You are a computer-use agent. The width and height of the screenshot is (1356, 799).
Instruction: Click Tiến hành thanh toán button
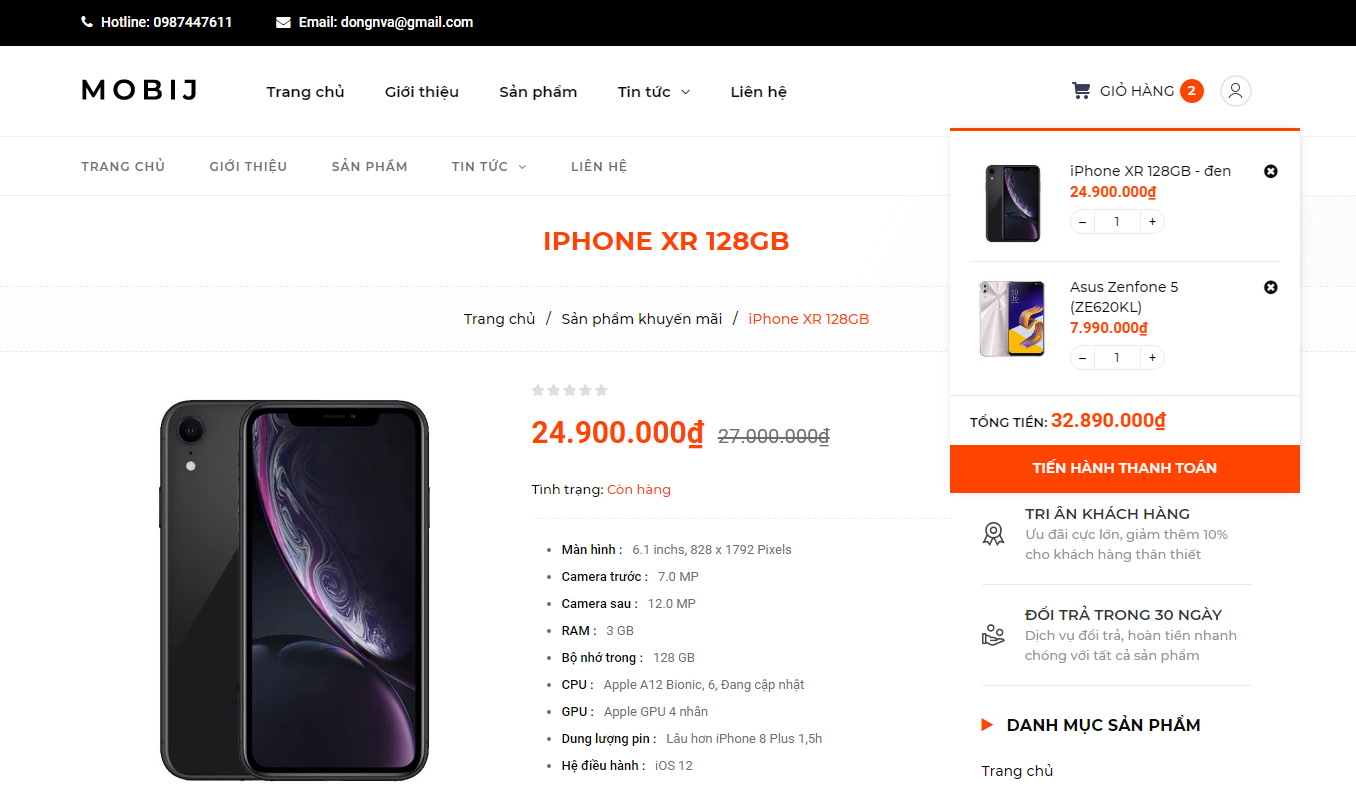1124,469
